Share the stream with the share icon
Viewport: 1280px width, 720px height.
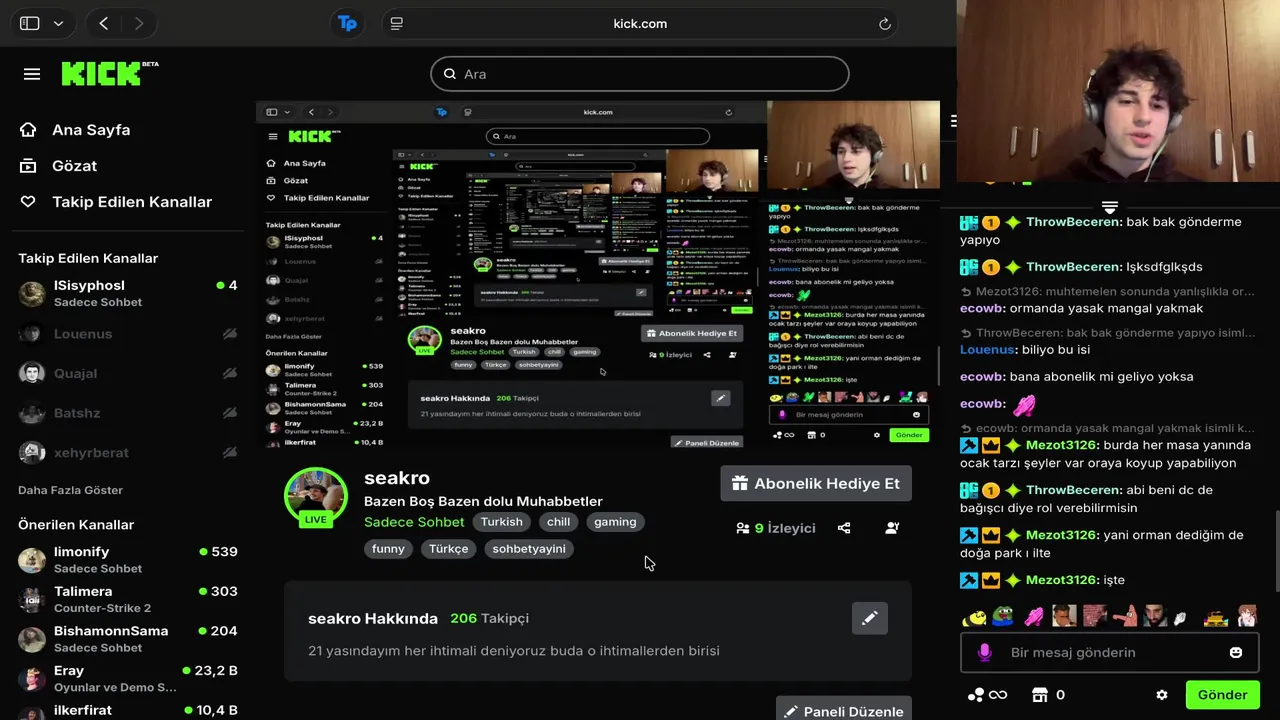point(844,528)
